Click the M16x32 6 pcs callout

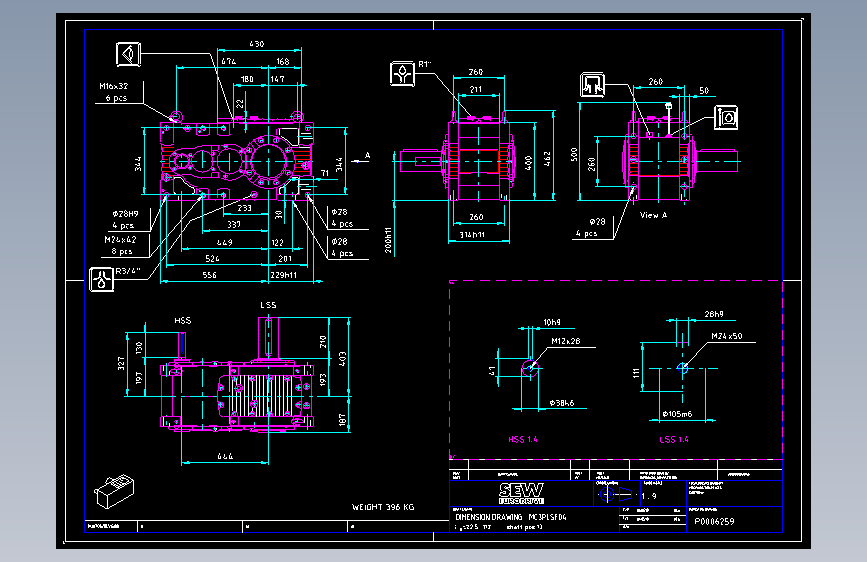(114, 92)
